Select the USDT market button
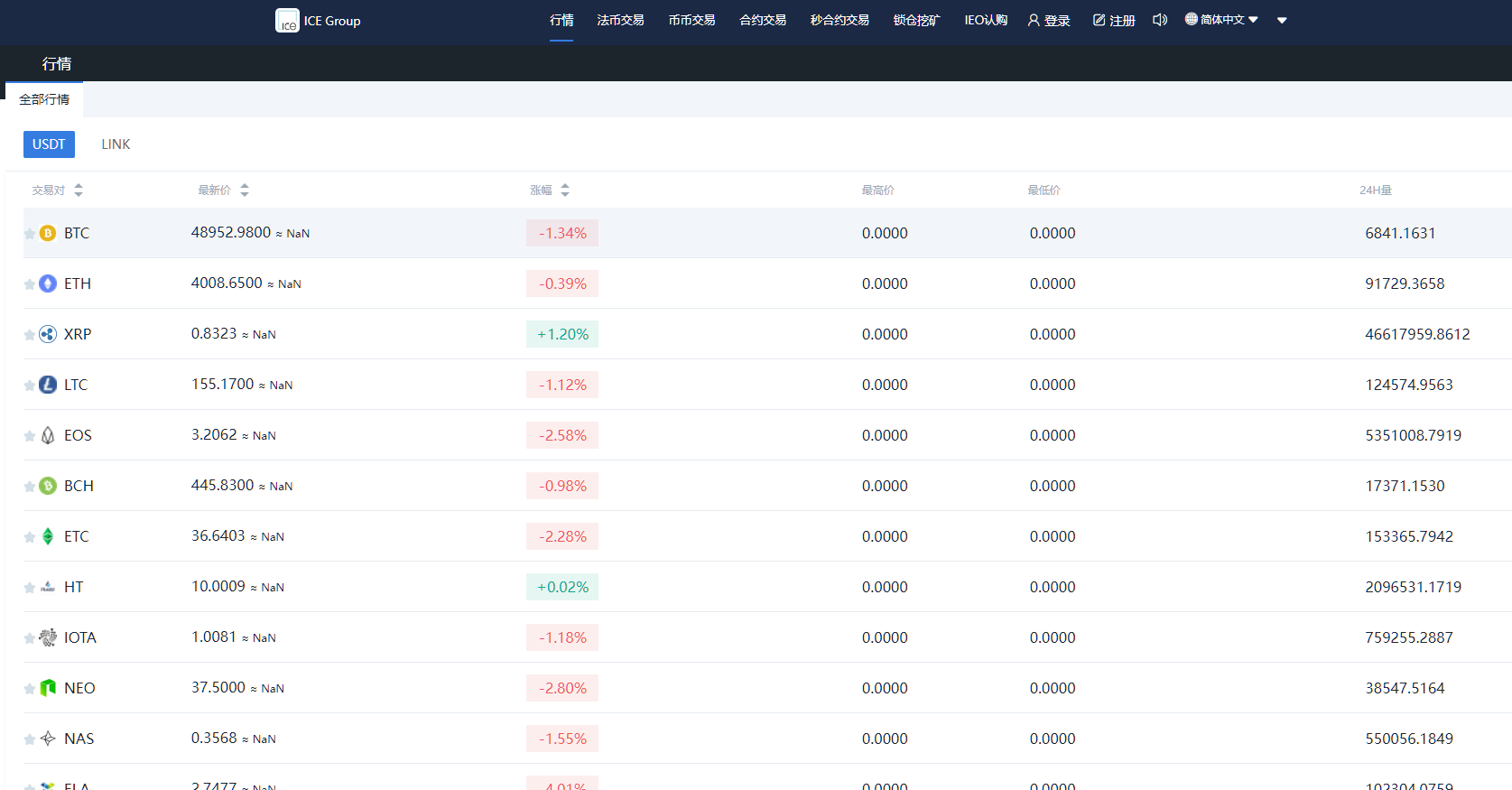The height and width of the screenshot is (790, 1512). (x=49, y=144)
